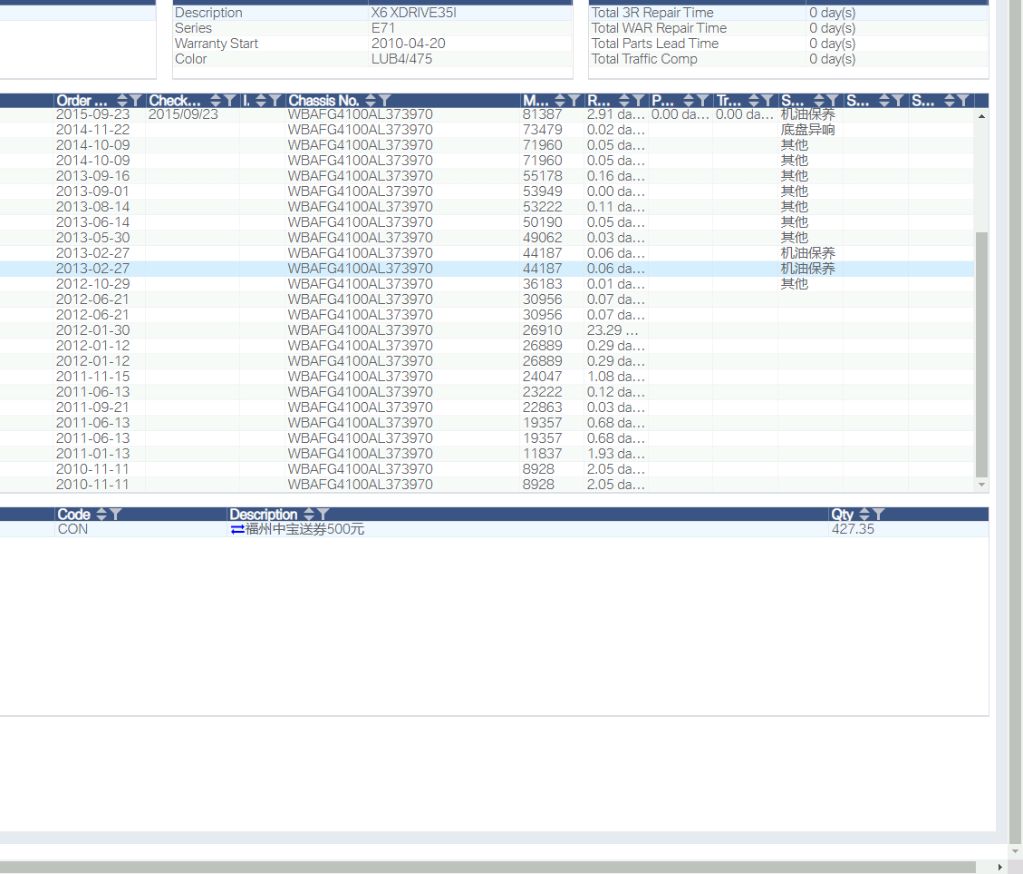Click the orders table scroll-up arrow
1023x874 pixels.
pyautogui.click(x=982, y=116)
